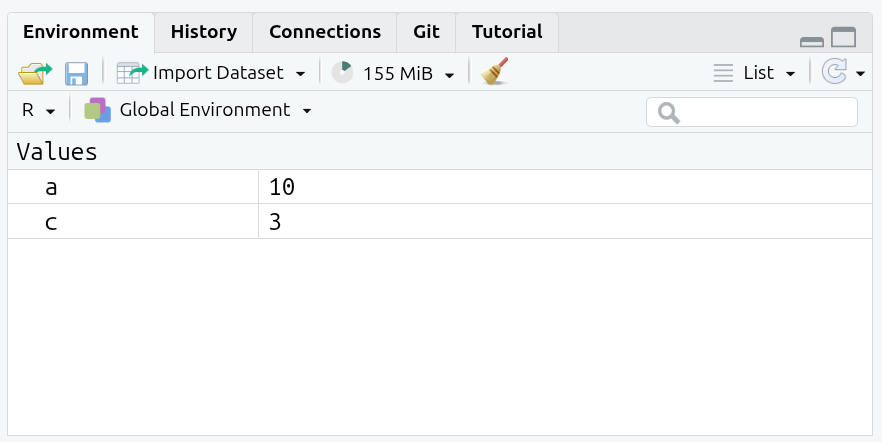
Task: Minimize the Environment pane
Action: tap(812, 41)
